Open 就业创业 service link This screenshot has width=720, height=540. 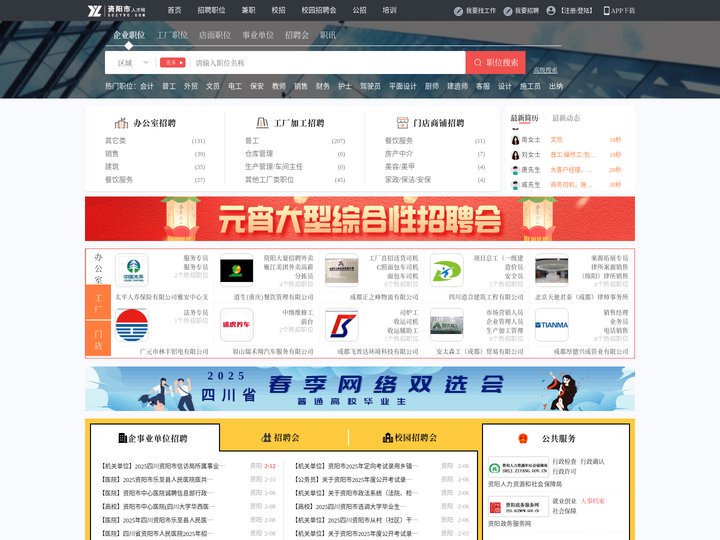564,501
